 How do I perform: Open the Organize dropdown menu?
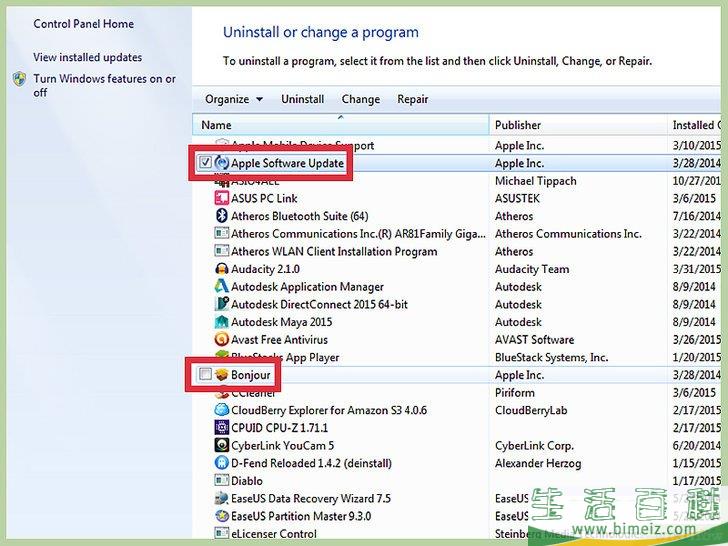pyautogui.click(x=234, y=99)
